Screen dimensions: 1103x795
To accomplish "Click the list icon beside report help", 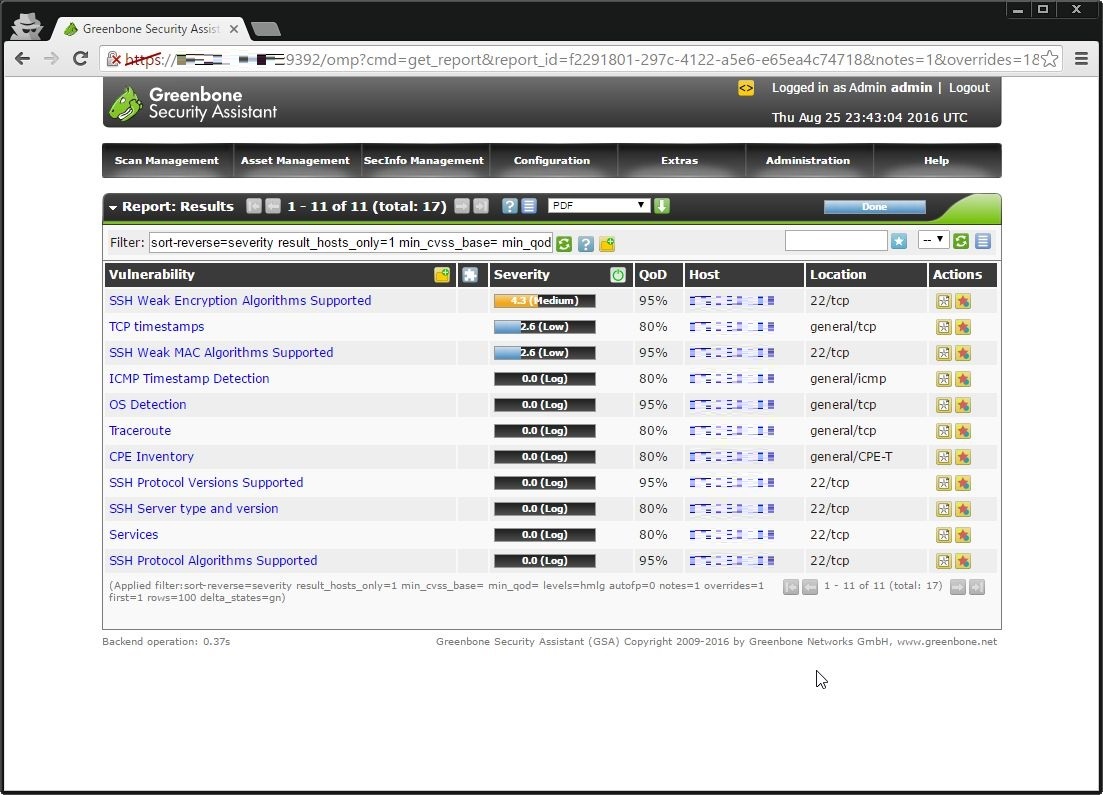I will coord(529,206).
